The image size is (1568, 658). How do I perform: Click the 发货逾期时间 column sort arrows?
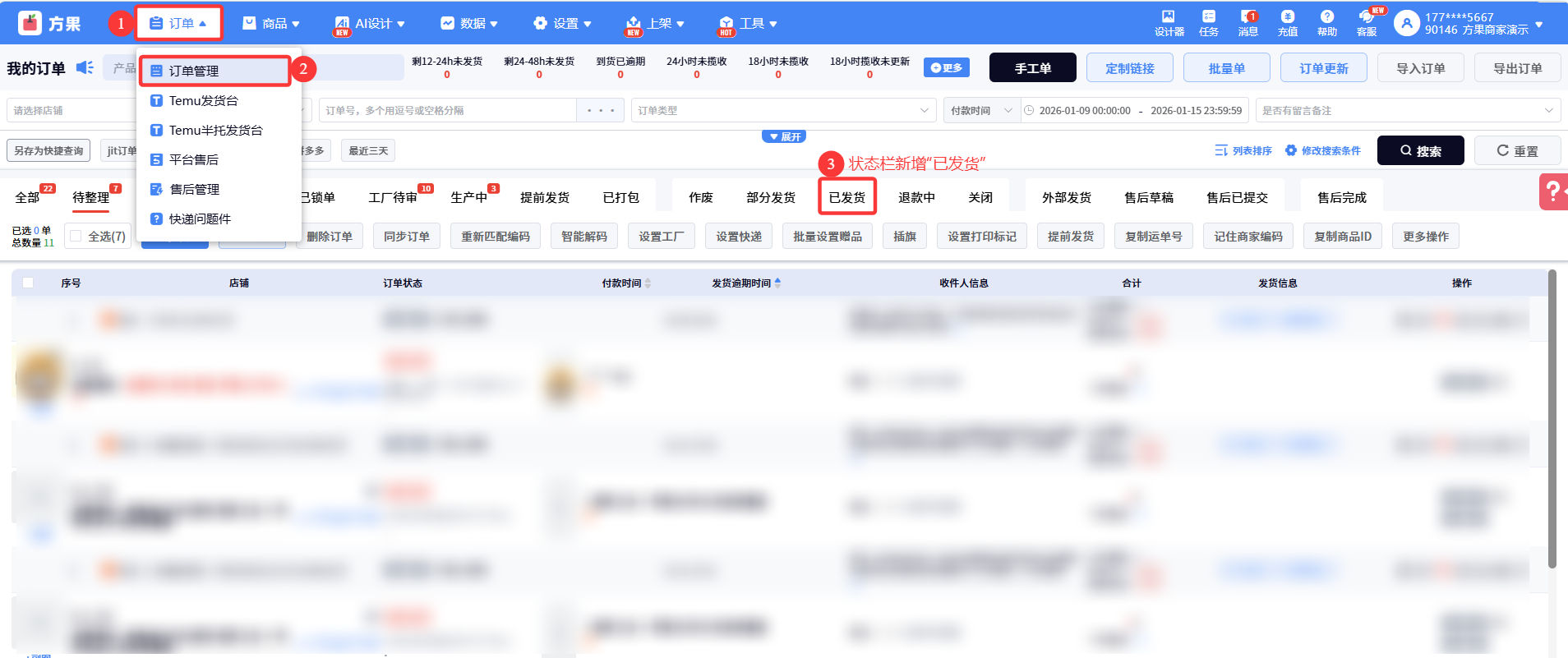[x=777, y=283]
